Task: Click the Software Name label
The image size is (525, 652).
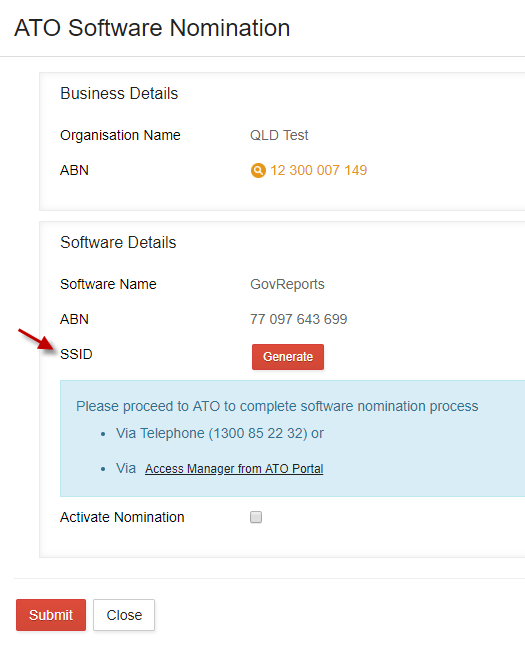Action: [x=108, y=284]
